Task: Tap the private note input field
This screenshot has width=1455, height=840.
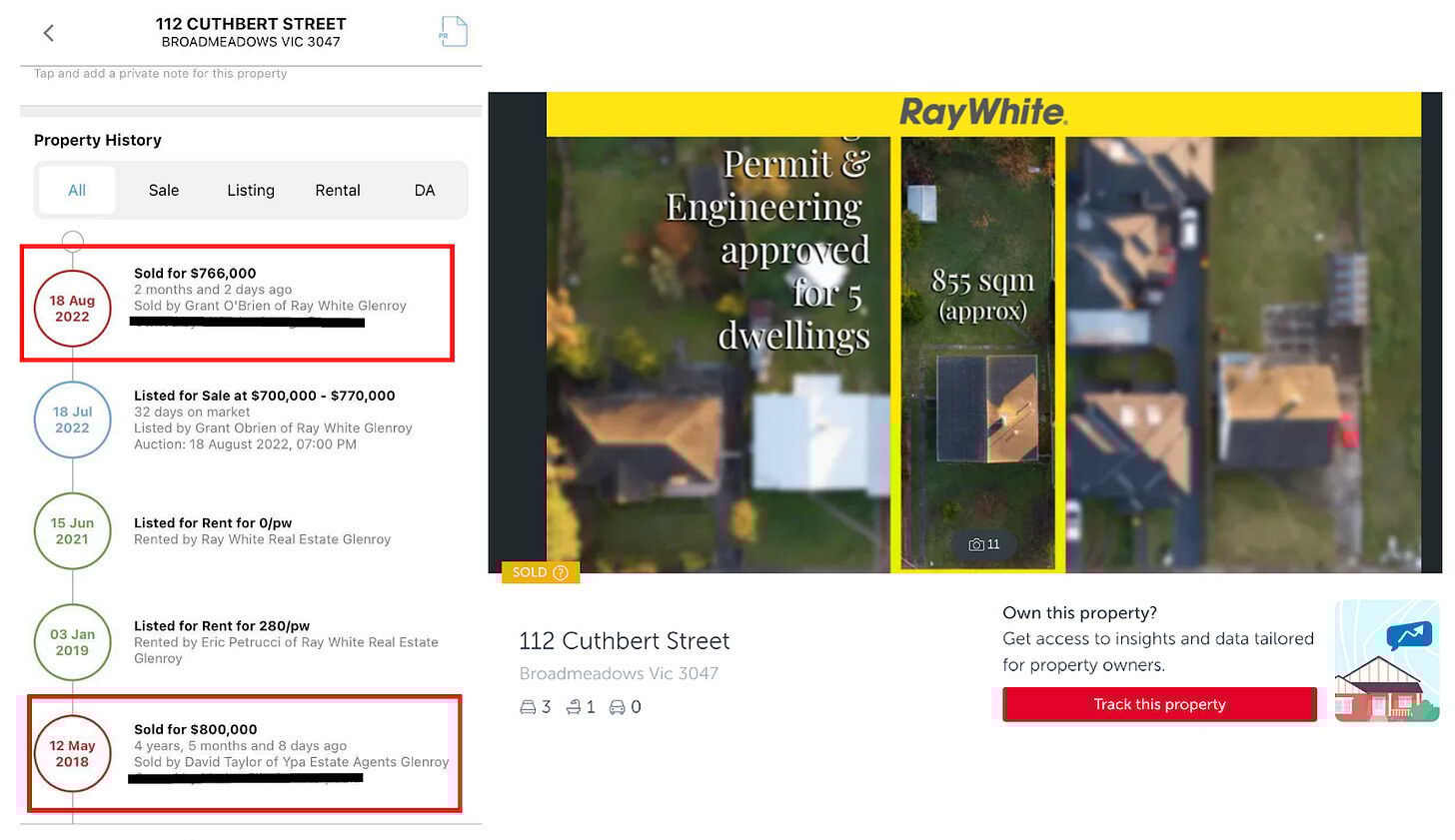Action: click(161, 74)
